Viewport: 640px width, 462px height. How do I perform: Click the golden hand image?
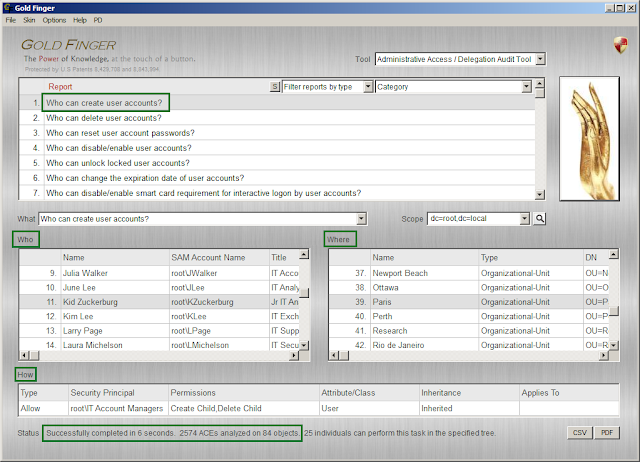tap(589, 139)
